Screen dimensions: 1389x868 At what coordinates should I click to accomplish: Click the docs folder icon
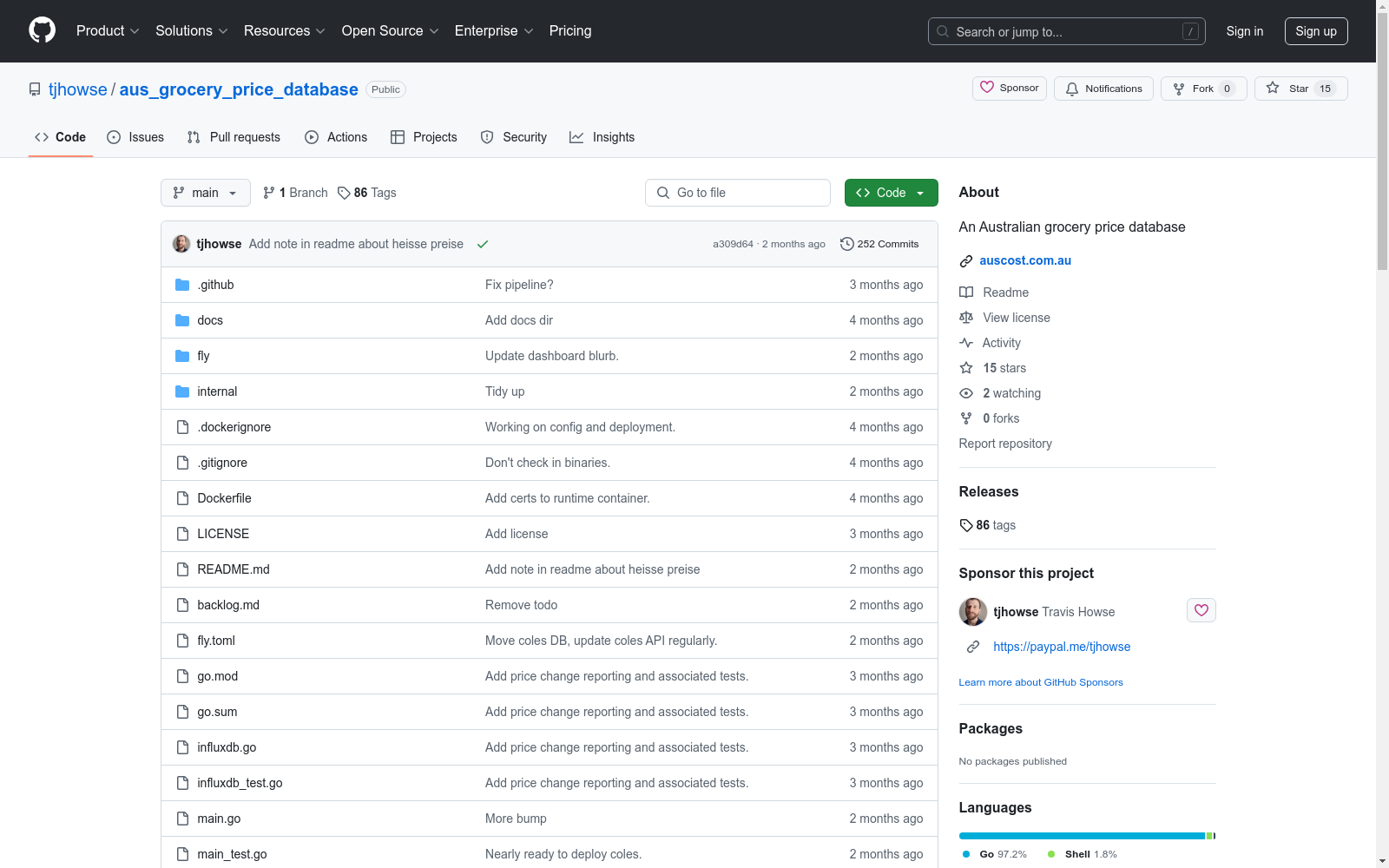point(182,320)
